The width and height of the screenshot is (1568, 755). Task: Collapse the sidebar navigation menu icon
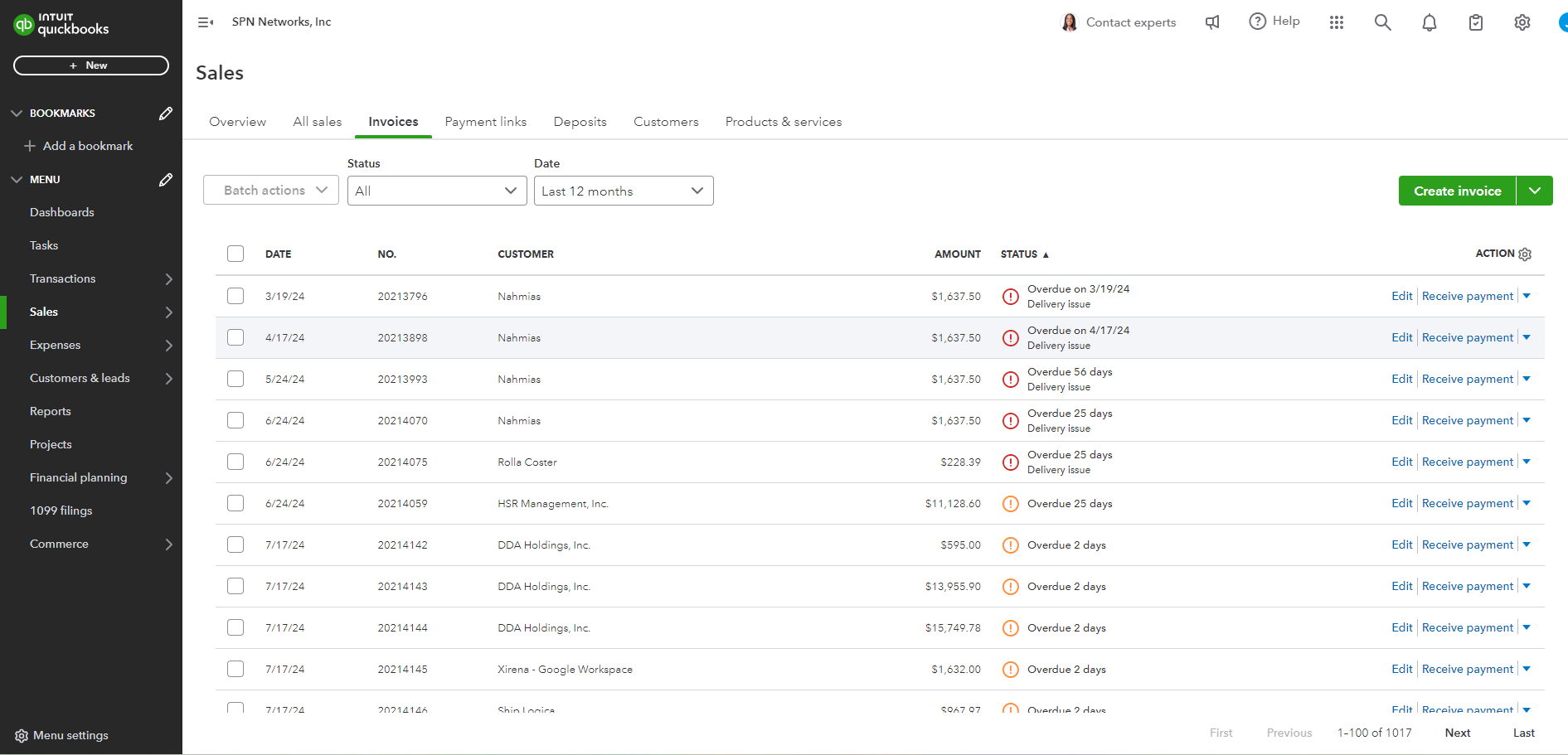[206, 22]
